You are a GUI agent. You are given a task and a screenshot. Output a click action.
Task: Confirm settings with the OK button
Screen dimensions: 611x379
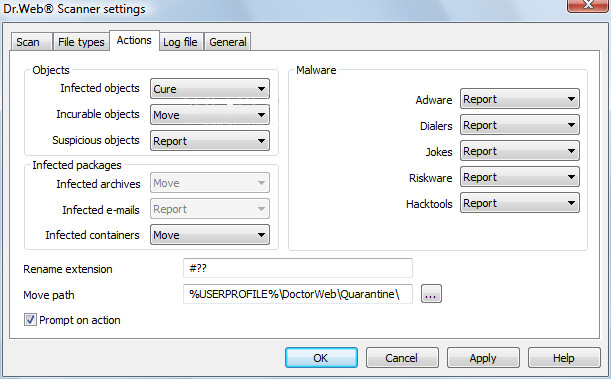point(321,358)
